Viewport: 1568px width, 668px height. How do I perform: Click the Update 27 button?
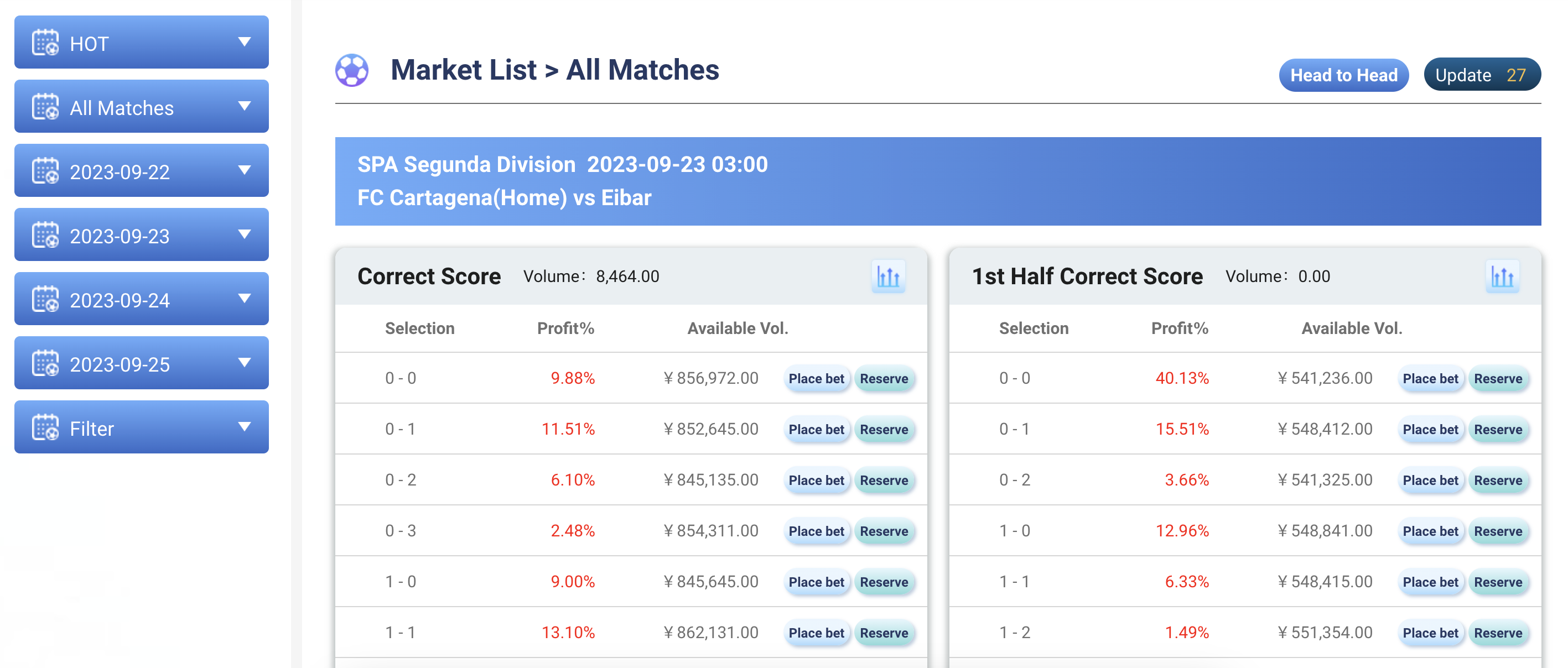pyautogui.click(x=1482, y=75)
